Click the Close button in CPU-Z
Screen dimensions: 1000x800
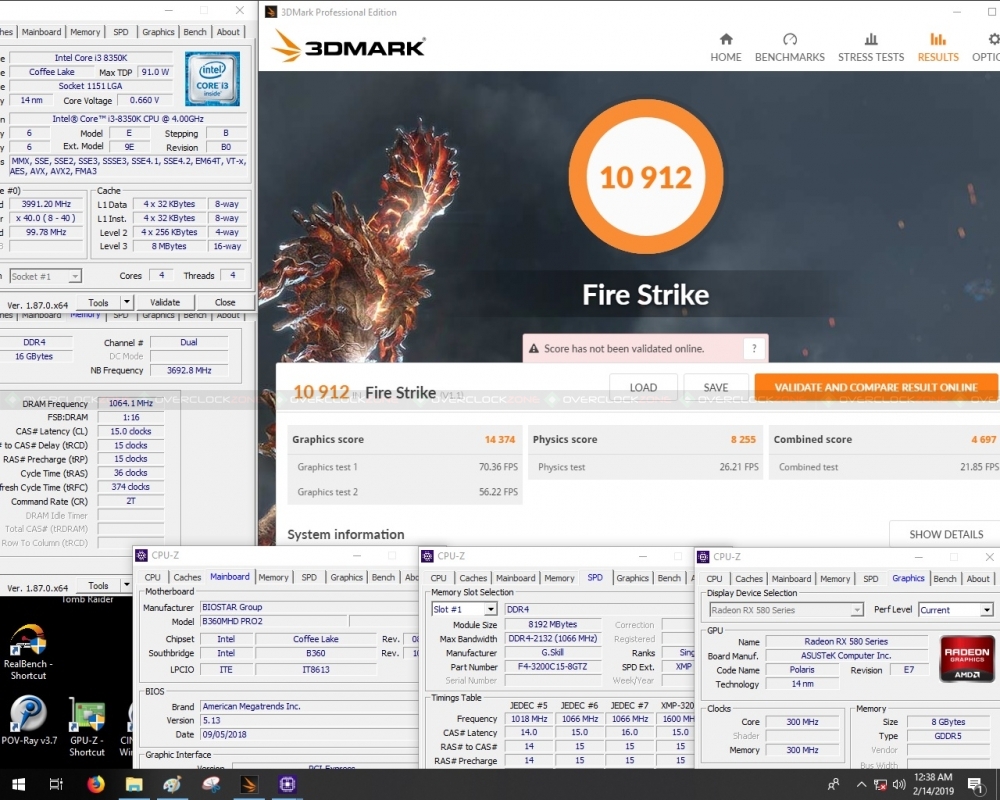click(225, 302)
